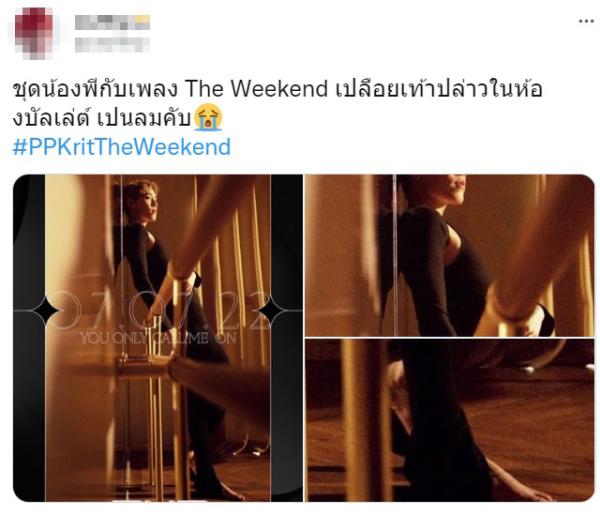The height and width of the screenshot is (514, 600).
Task: Click the right four-point star ornament on poster
Action: point(271,311)
